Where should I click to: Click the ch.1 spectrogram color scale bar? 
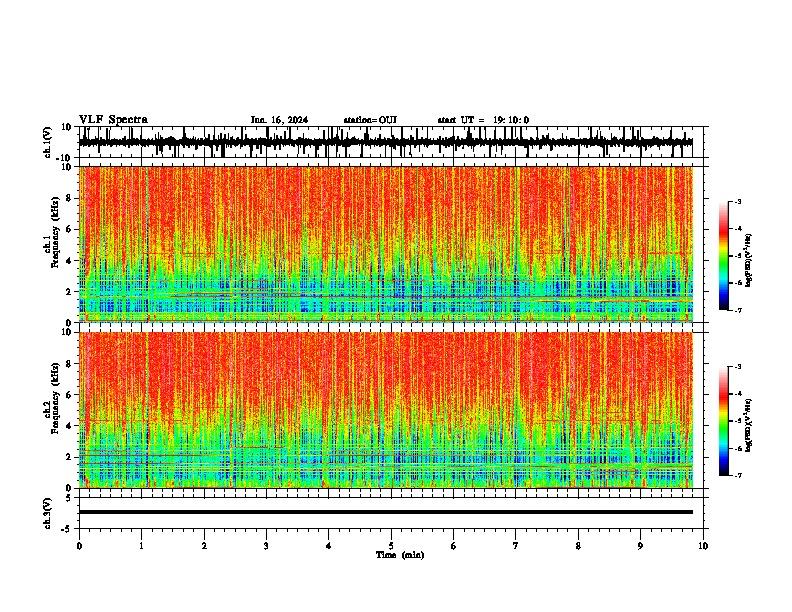click(723, 256)
